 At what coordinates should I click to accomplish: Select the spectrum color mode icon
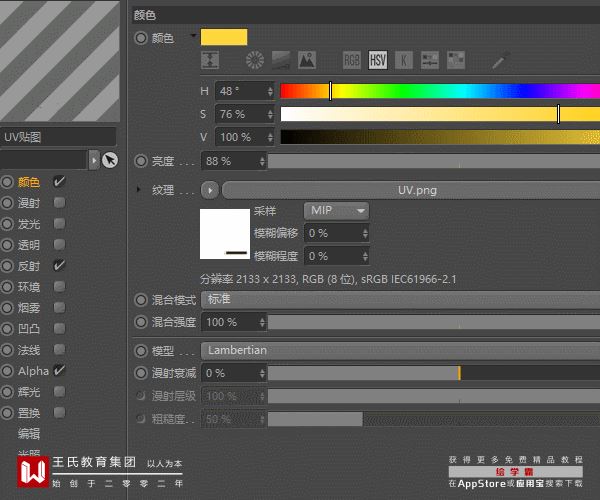pyautogui.click(x=280, y=60)
